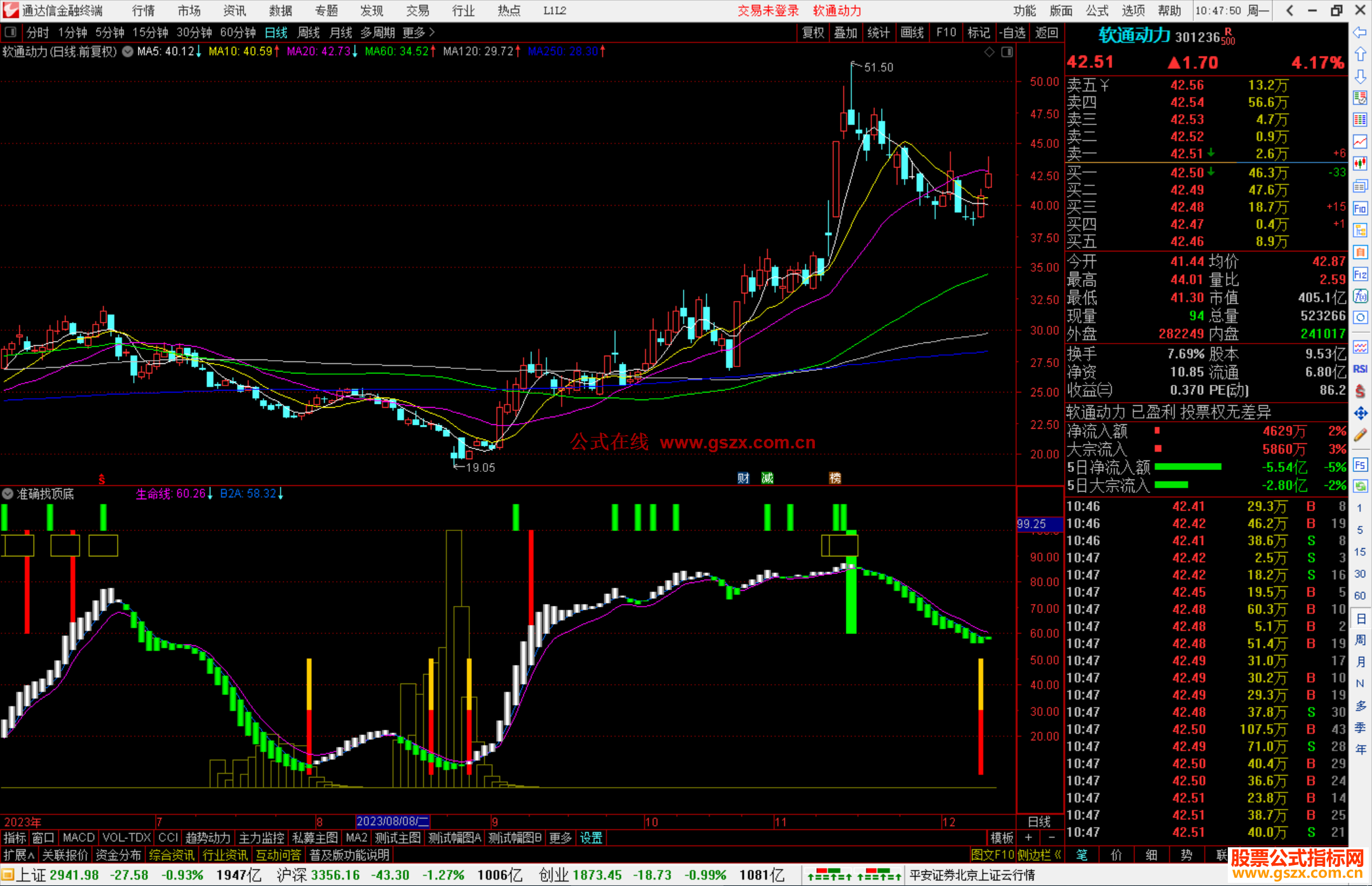Click the blue move-arrows icon
The width and height of the screenshot is (1372, 886).
[x=1360, y=413]
